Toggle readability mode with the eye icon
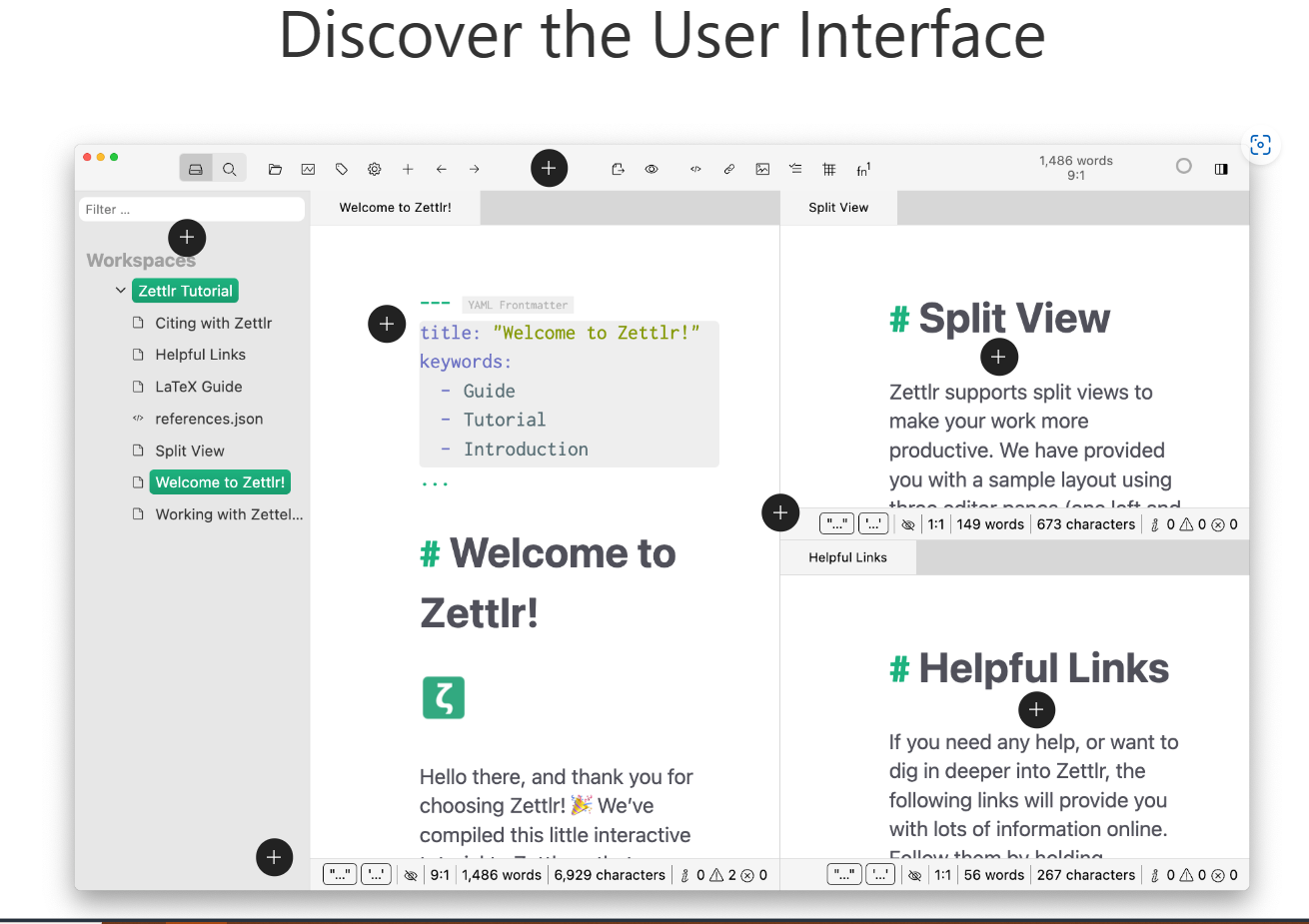Viewport: 1309px width, 924px height. (652, 170)
